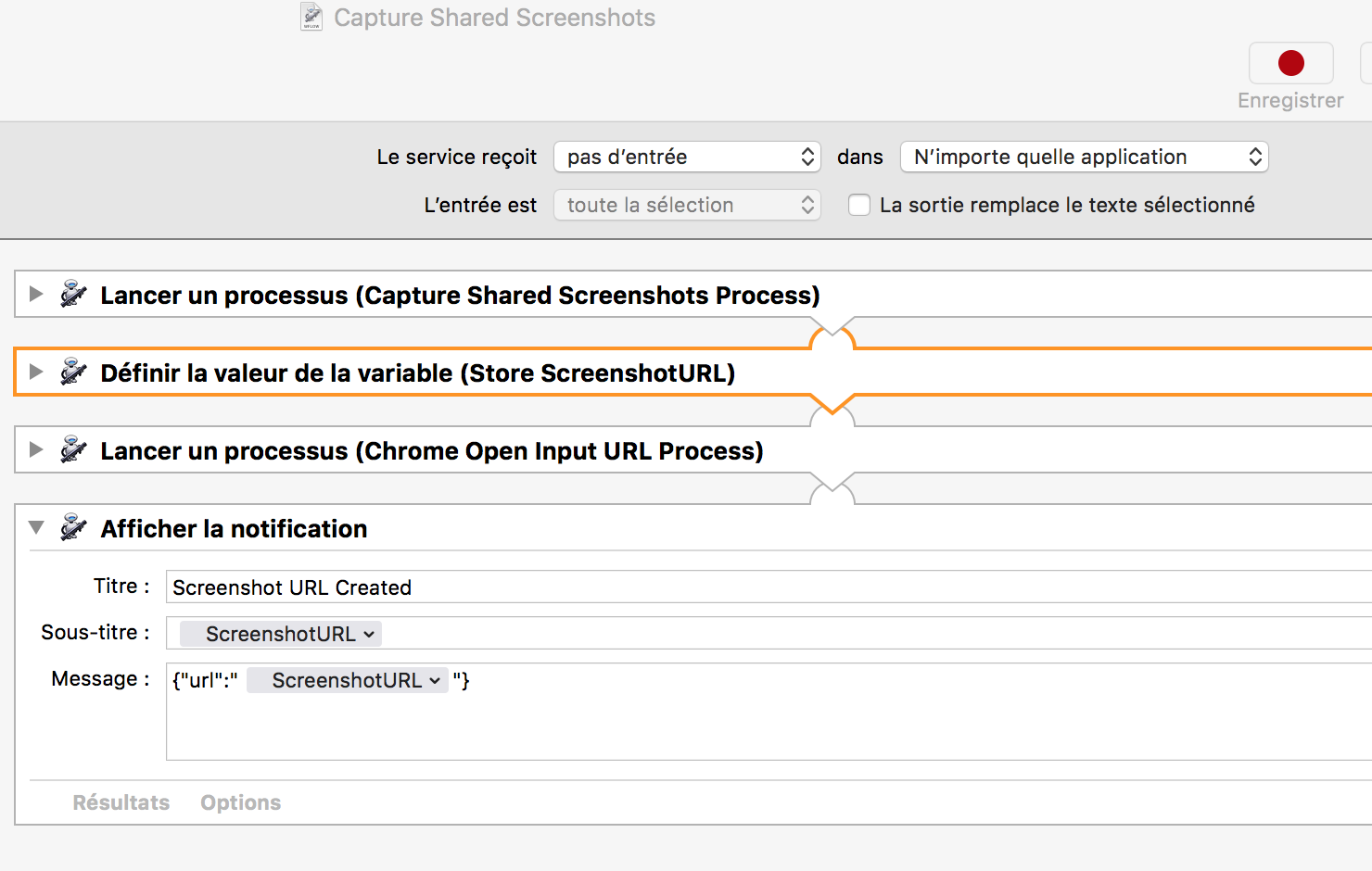Click the workflow document icon in title bar
1372x871 pixels.
[x=311, y=17]
